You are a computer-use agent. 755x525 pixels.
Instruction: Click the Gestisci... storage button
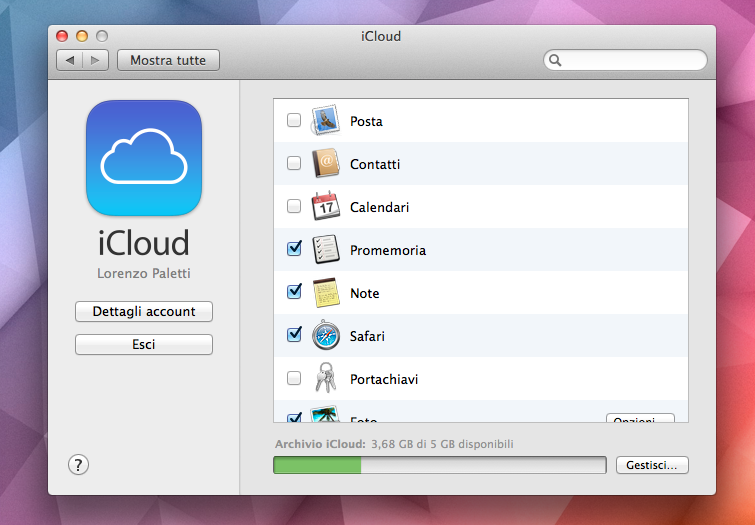(652, 465)
